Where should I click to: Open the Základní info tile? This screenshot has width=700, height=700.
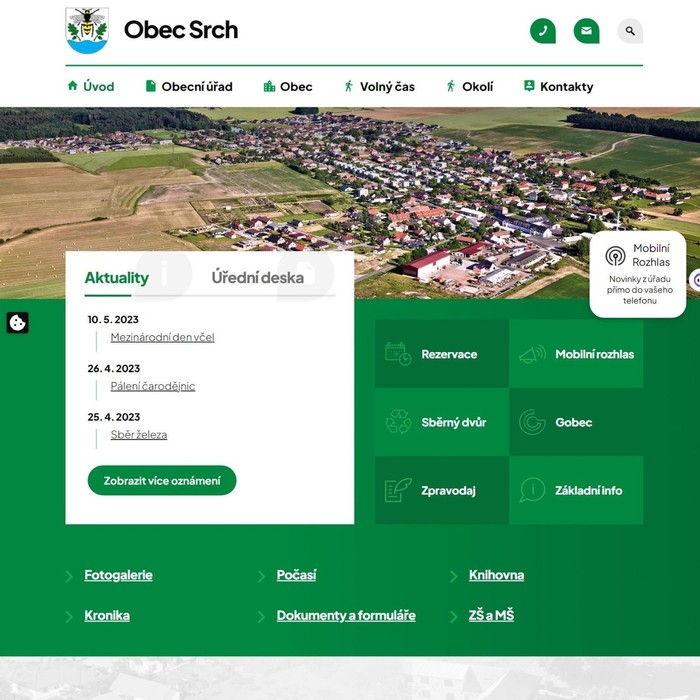click(x=576, y=490)
